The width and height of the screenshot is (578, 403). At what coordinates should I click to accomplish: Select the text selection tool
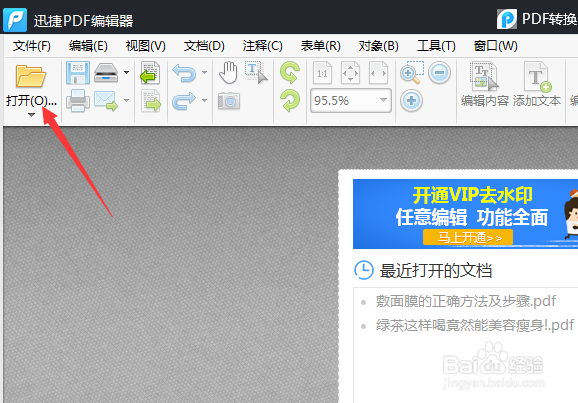[x=256, y=73]
